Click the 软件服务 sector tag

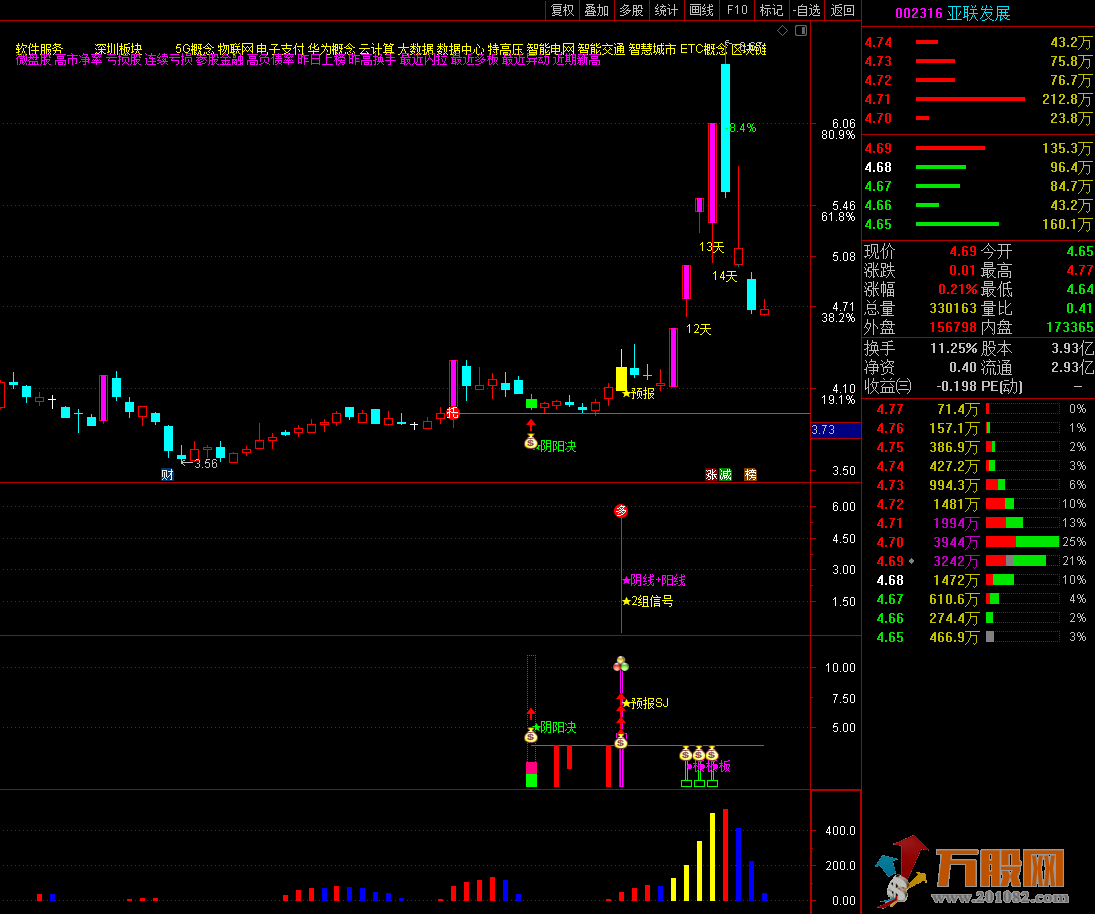(39, 49)
